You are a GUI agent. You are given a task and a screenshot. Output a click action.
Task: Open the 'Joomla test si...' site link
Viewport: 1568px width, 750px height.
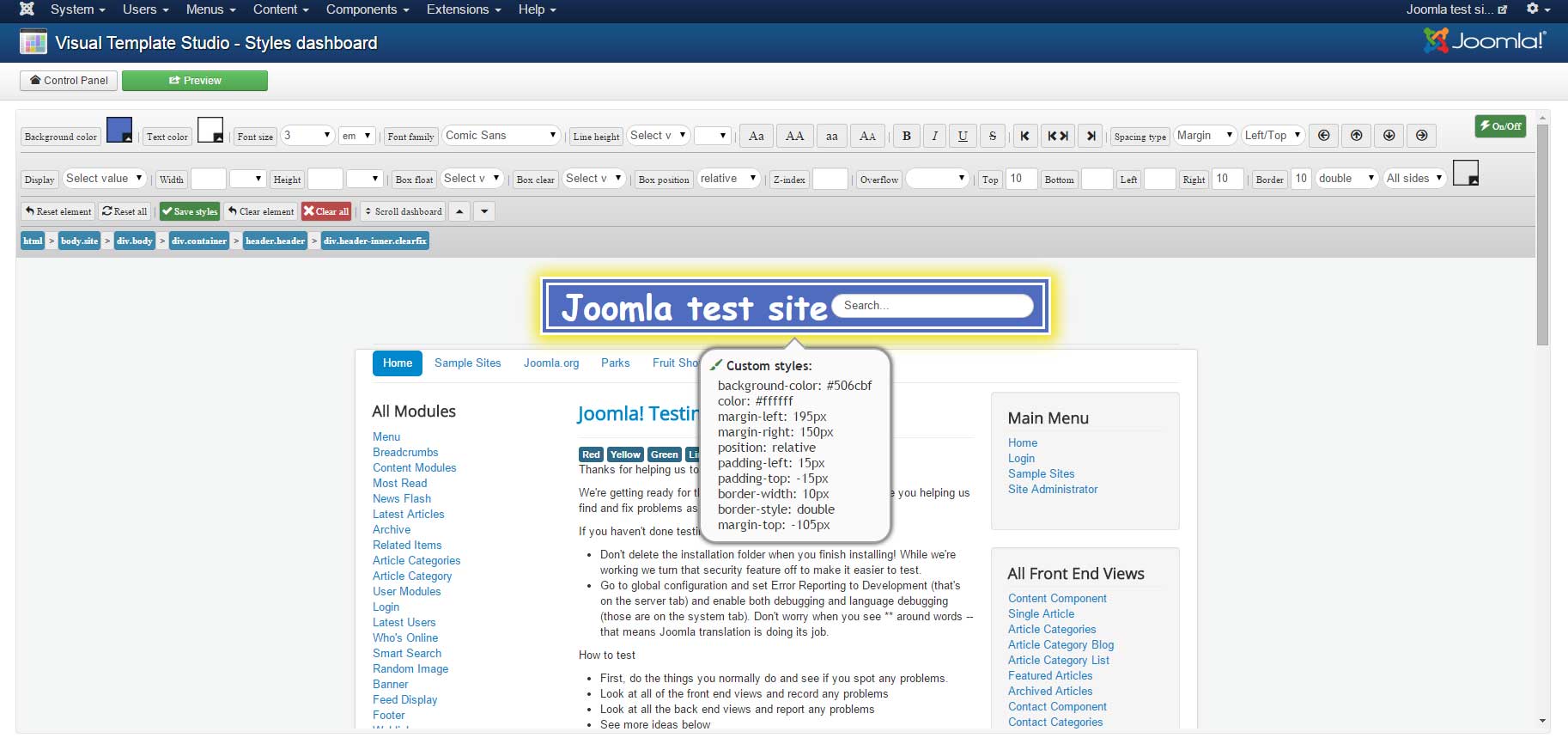1456,9
